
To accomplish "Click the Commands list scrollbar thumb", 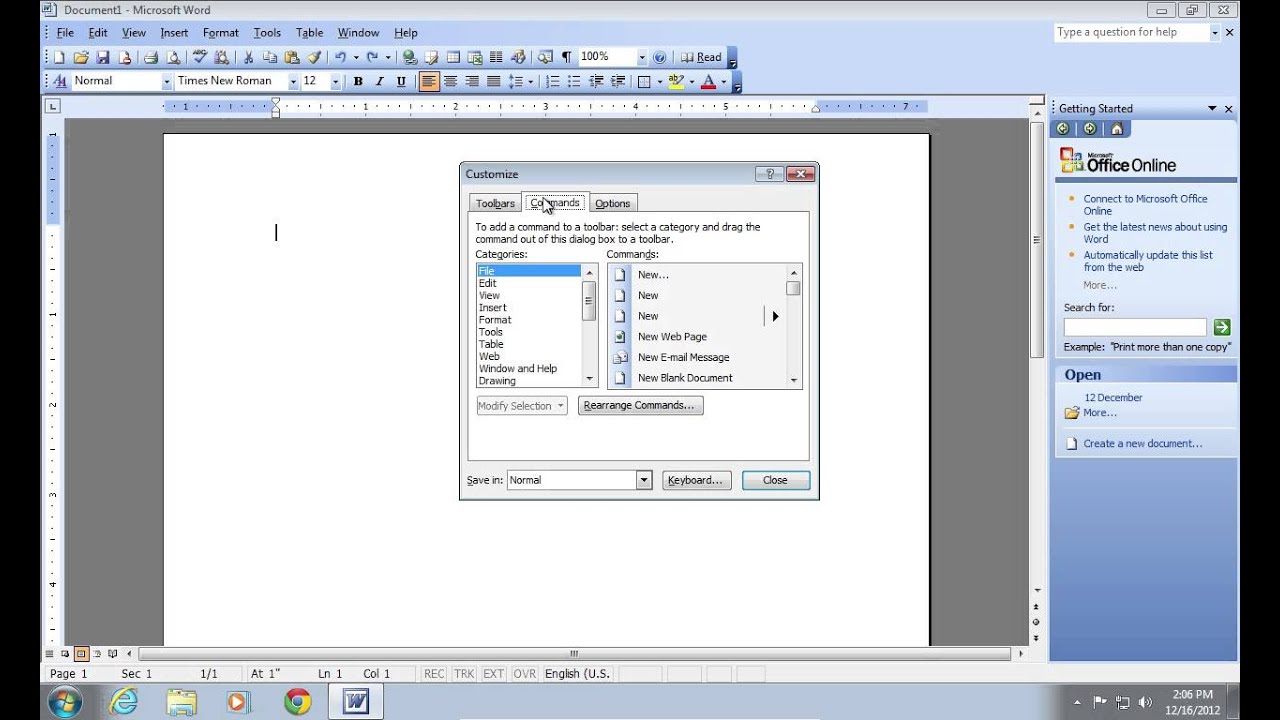I will coord(793,288).
